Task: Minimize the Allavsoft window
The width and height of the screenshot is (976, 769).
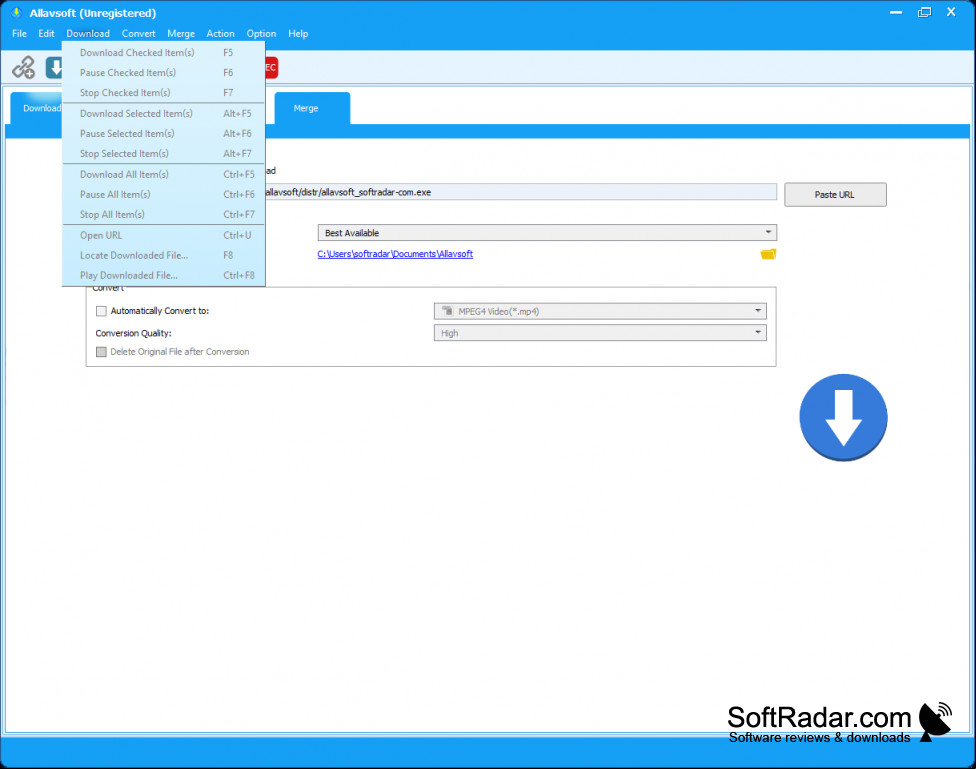Action: coord(896,12)
